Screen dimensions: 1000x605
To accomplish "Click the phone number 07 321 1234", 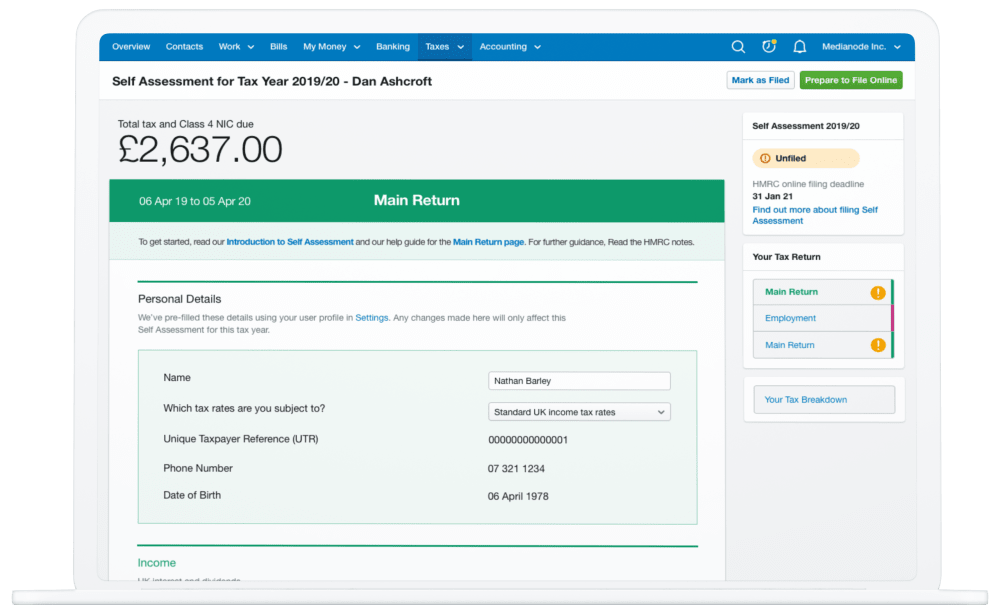I will pos(516,469).
